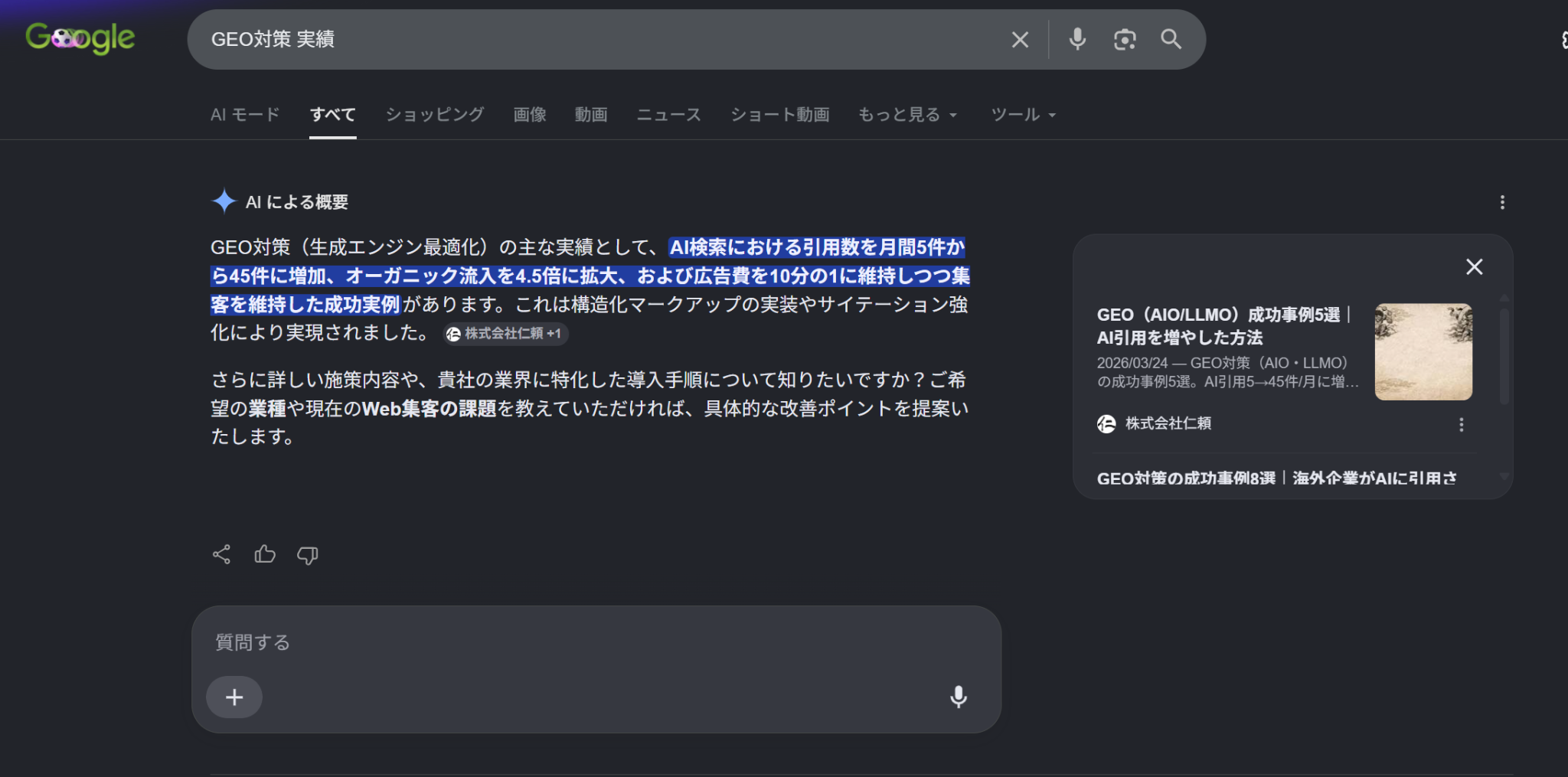Click the 2026/03/24 source snippet text
This screenshot has height=777, width=1568.
click(x=1228, y=372)
